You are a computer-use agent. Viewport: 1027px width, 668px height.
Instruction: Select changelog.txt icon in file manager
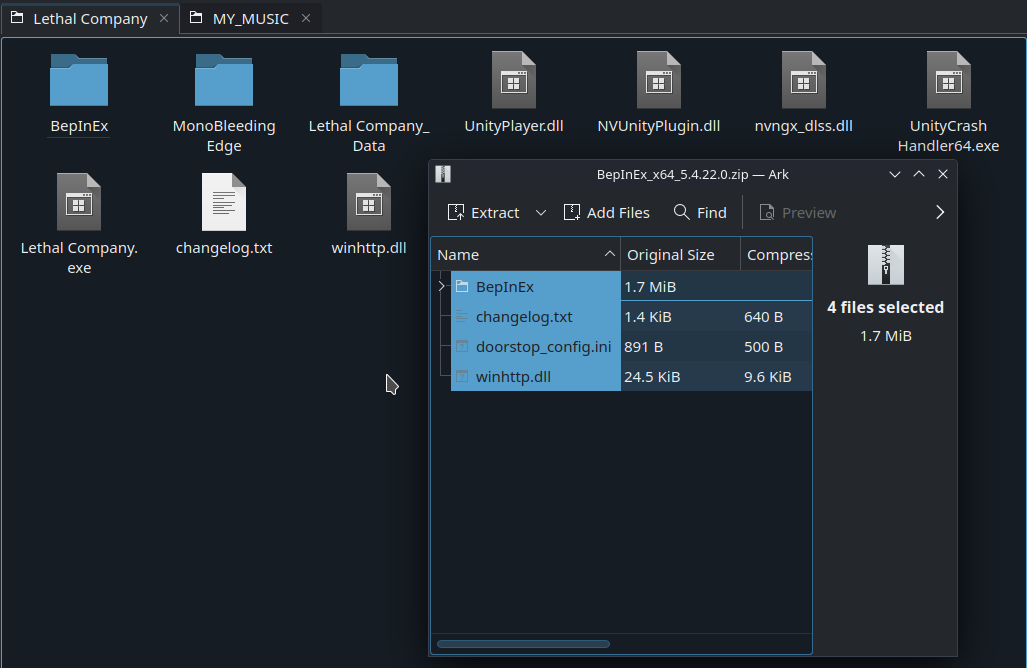(x=223, y=202)
